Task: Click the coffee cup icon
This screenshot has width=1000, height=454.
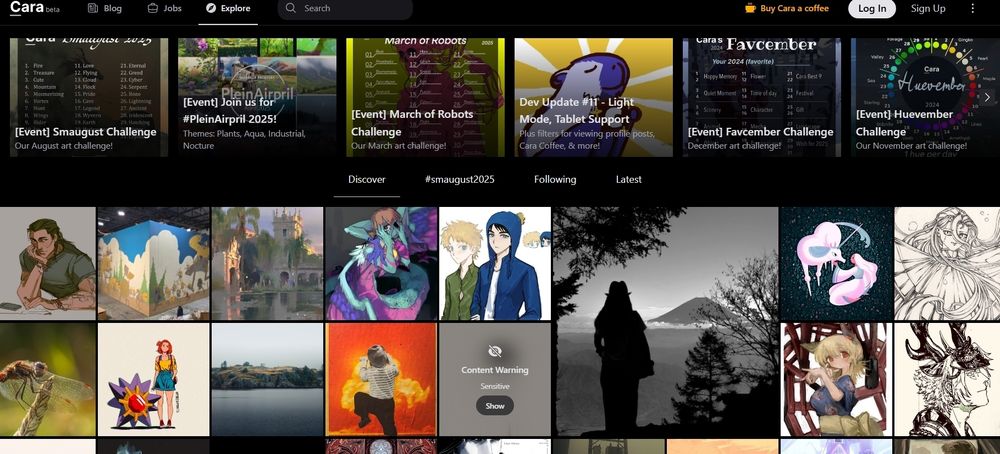Action: coord(751,8)
